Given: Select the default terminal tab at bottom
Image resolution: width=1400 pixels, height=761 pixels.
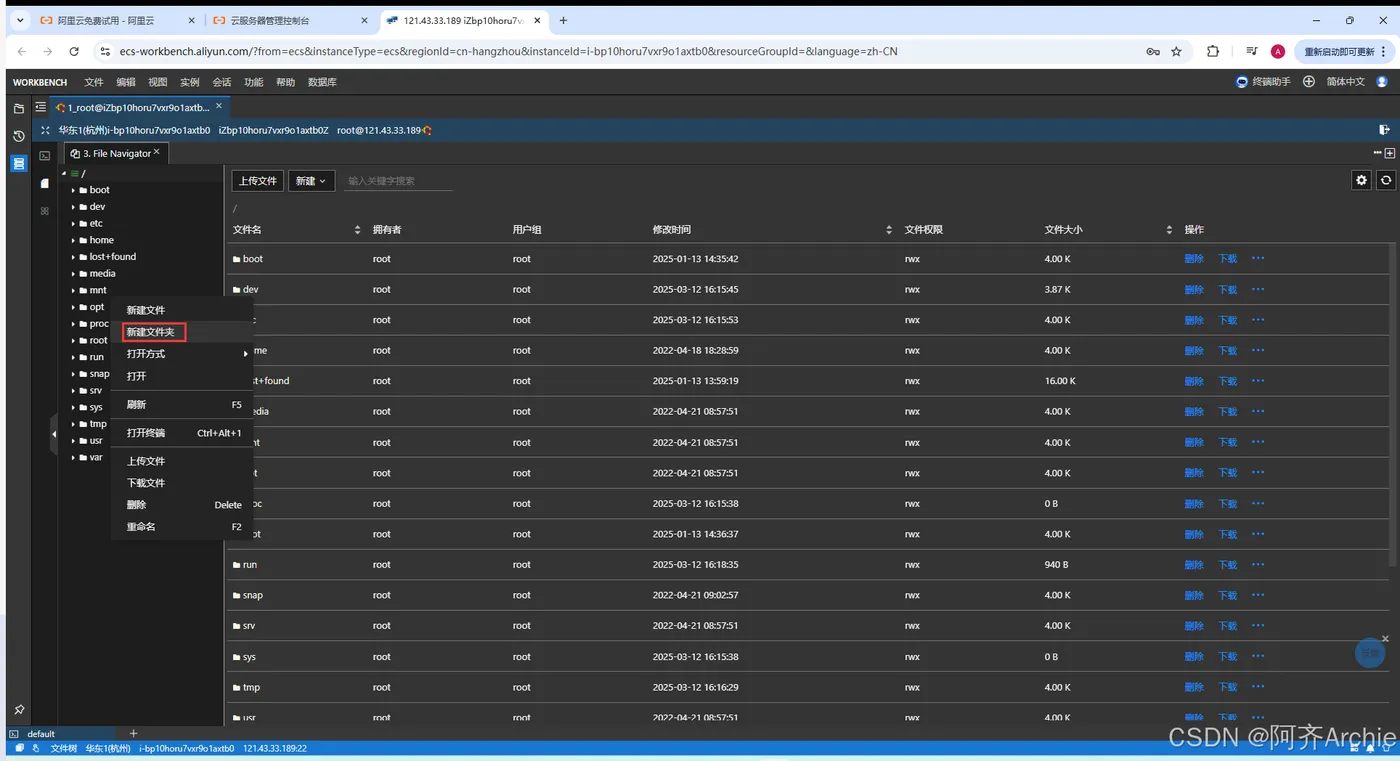Looking at the screenshot, I should (41, 734).
